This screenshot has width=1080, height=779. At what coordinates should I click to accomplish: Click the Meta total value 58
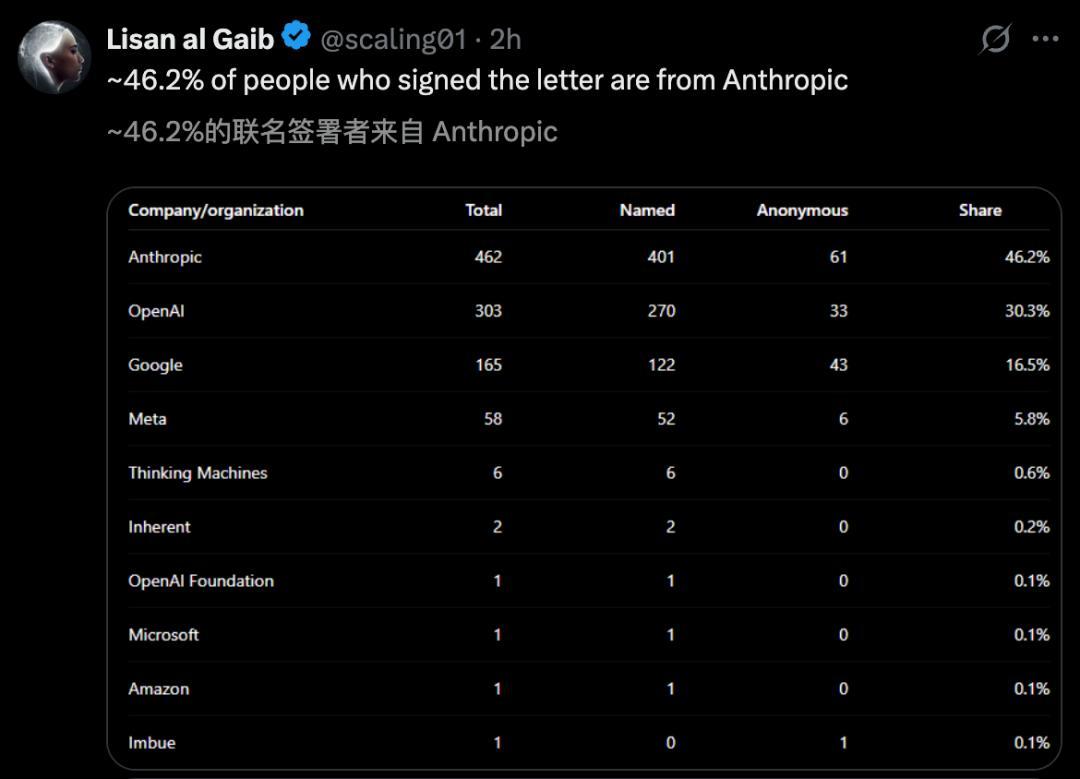pos(492,419)
